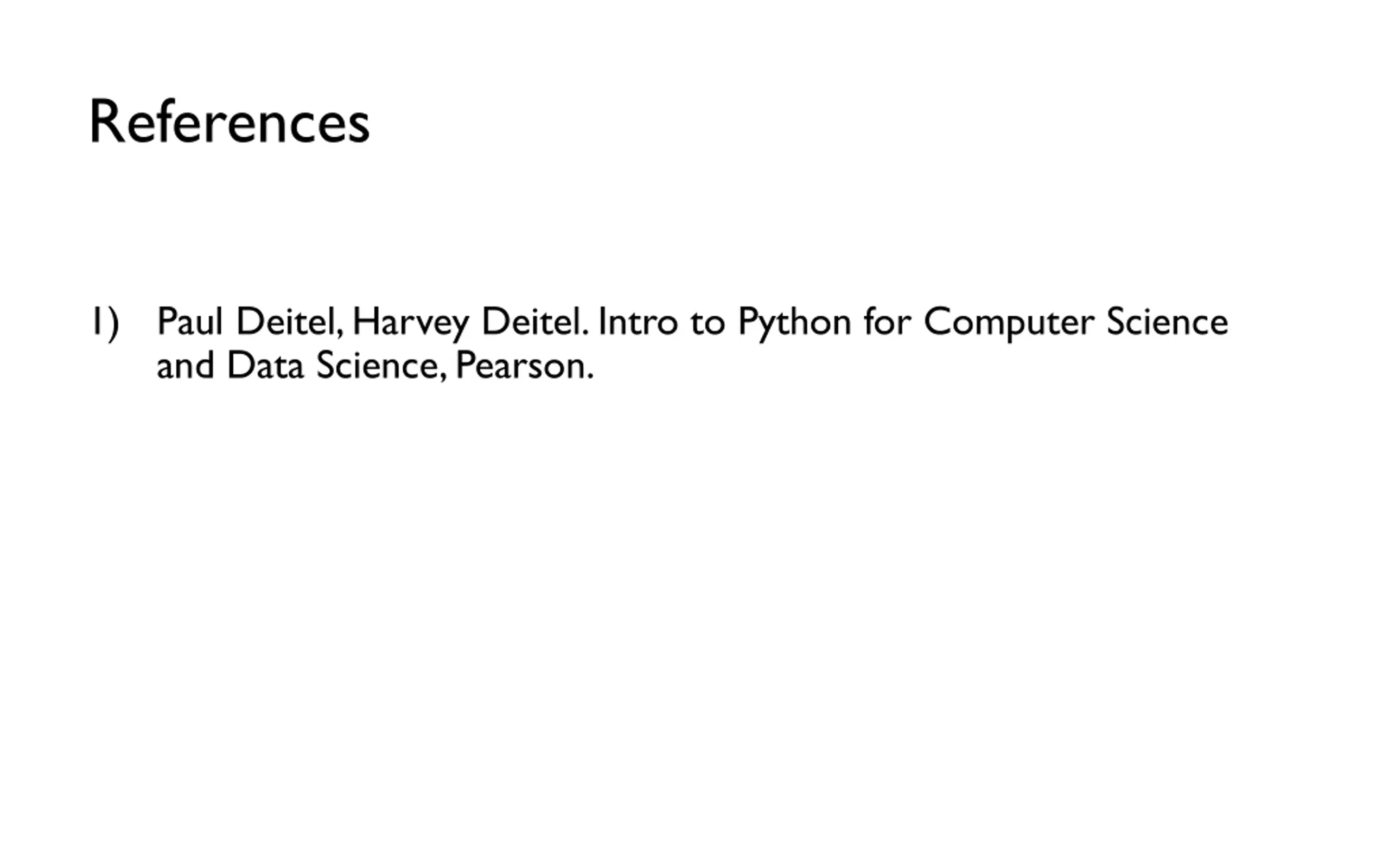Click Science at the end of first line
This screenshot has height=868, width=1389.
pyautogui.click(x=1168, y=321)
